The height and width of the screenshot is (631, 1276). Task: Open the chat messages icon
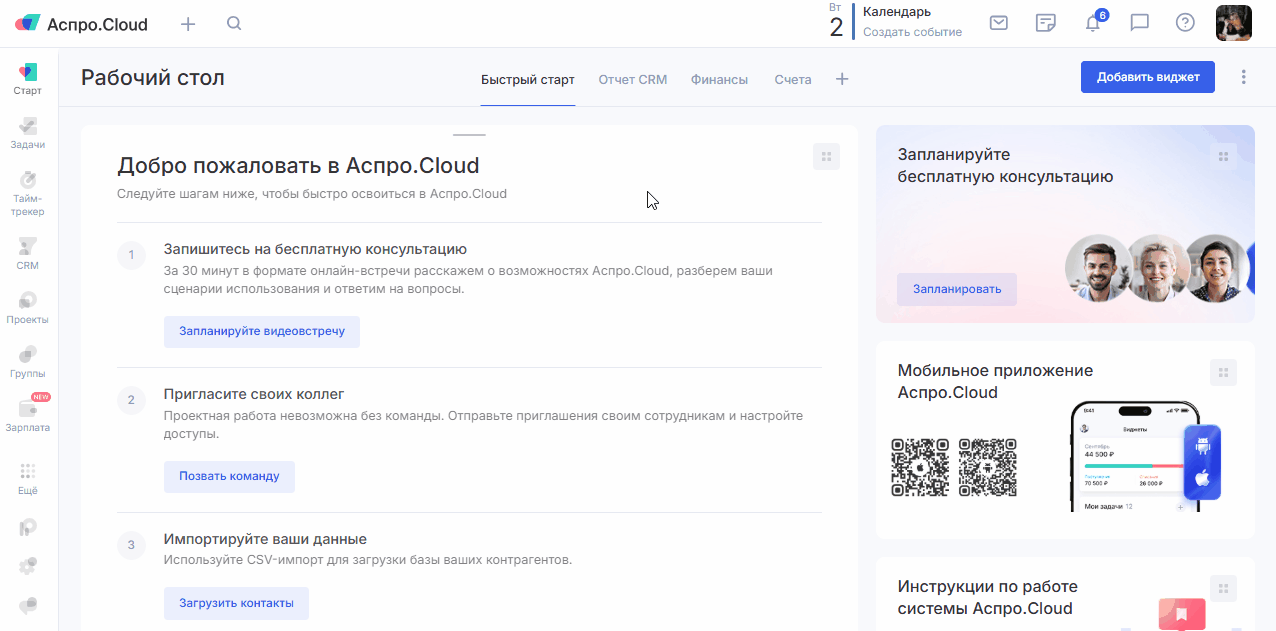[x=1139, y=22]
